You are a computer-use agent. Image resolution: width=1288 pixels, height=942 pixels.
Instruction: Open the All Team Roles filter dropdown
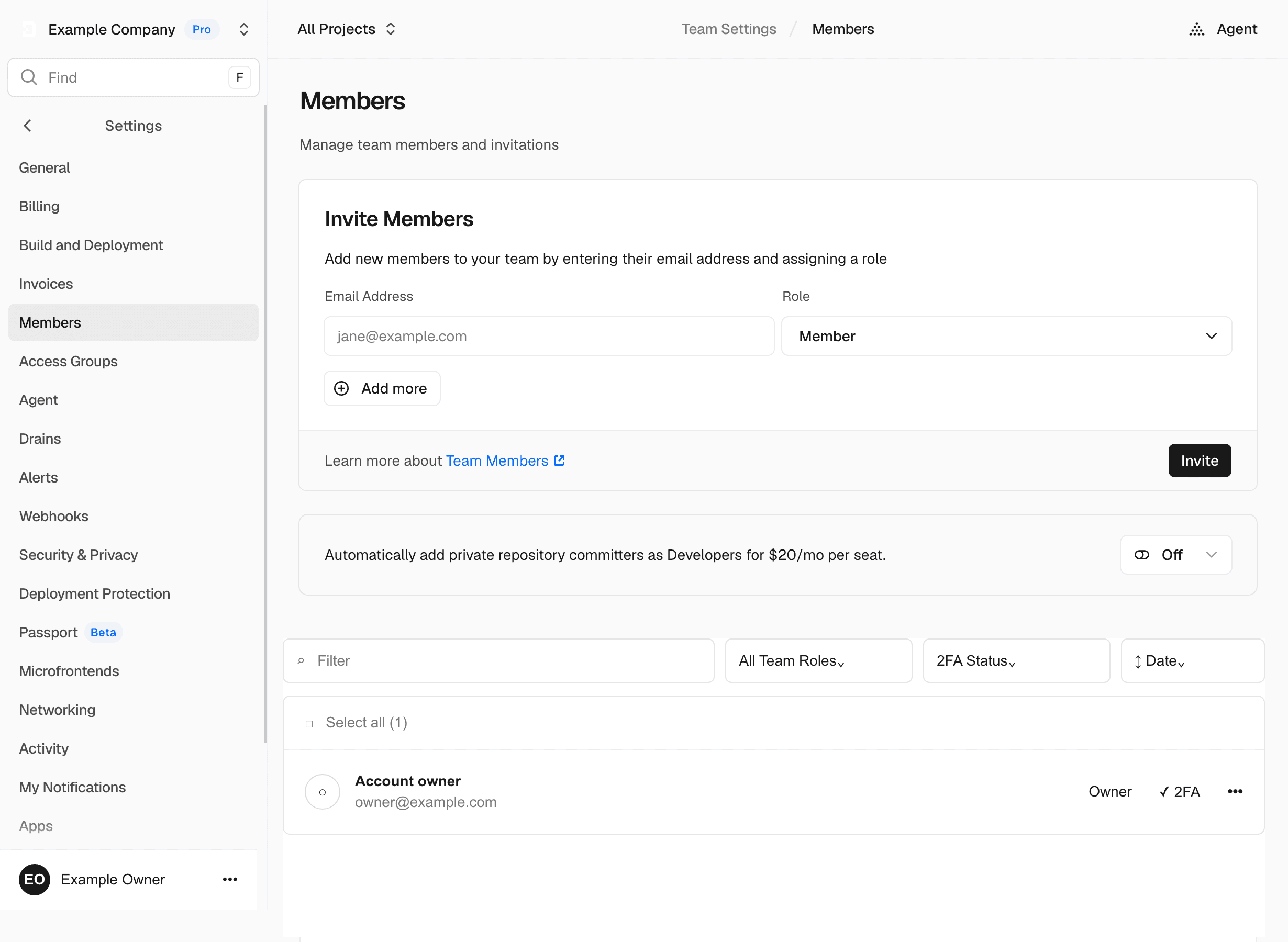818,661
